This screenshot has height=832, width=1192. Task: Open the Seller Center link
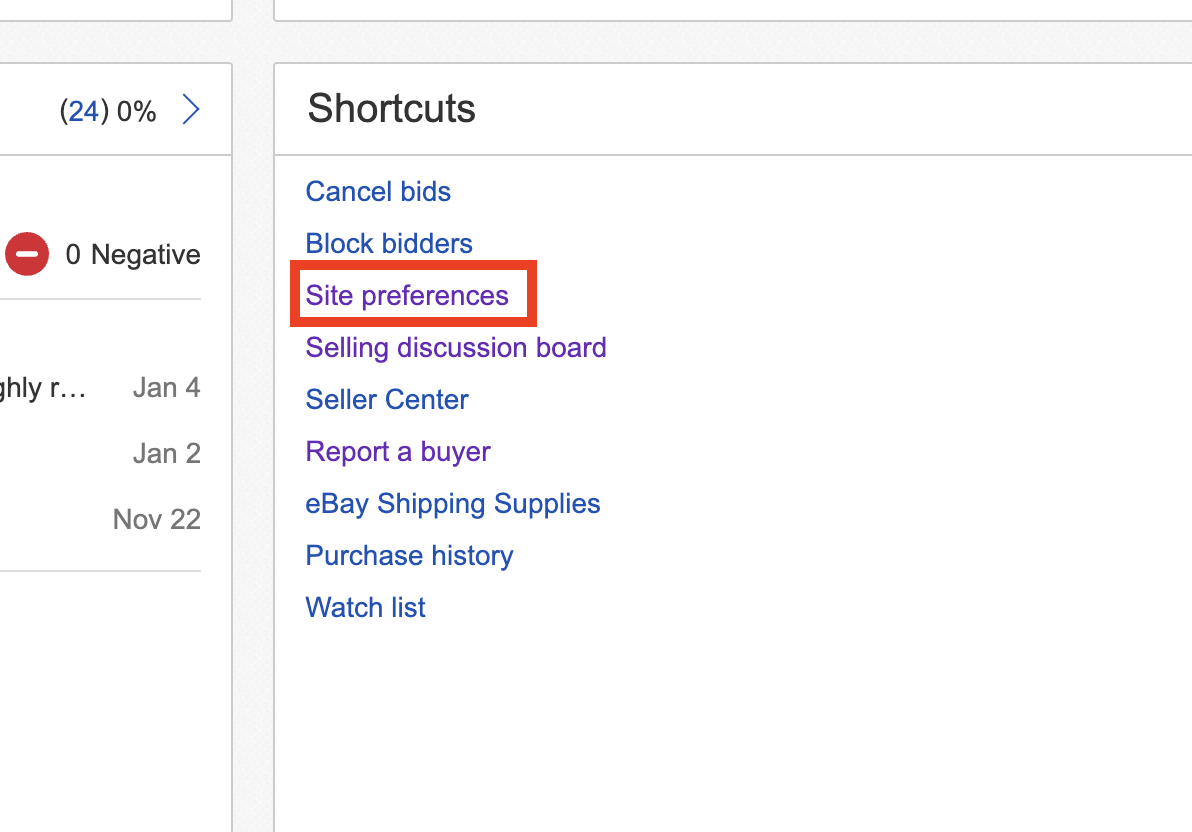(387, 399)
